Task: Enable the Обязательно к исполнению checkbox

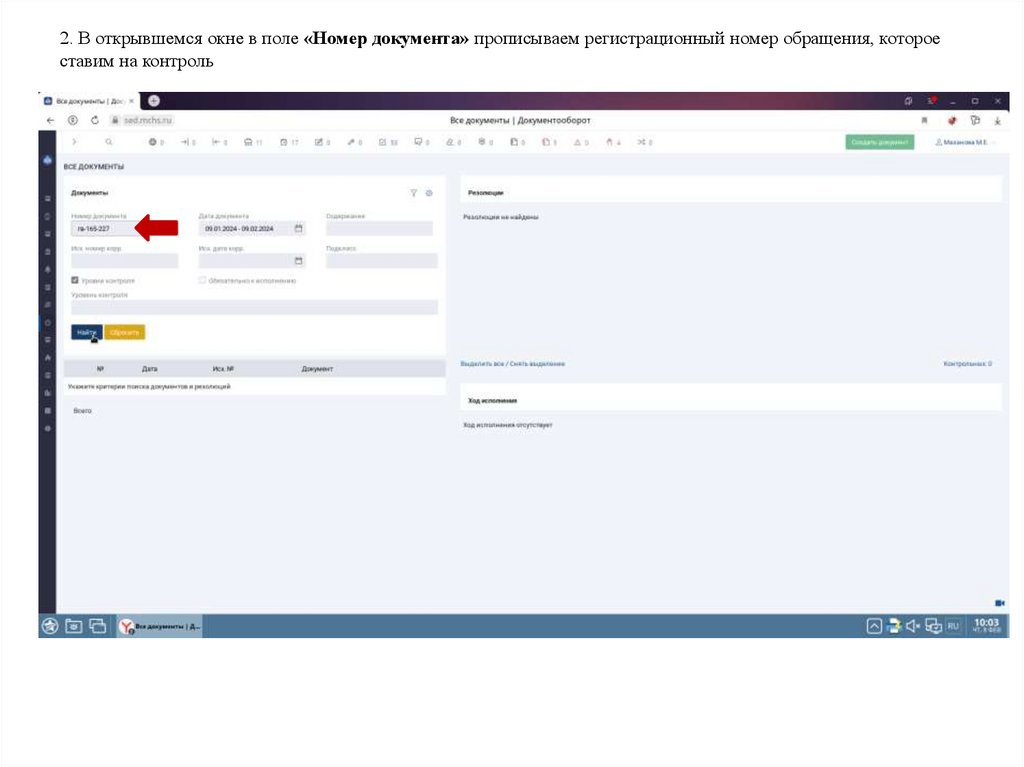Action: [201, 280]
